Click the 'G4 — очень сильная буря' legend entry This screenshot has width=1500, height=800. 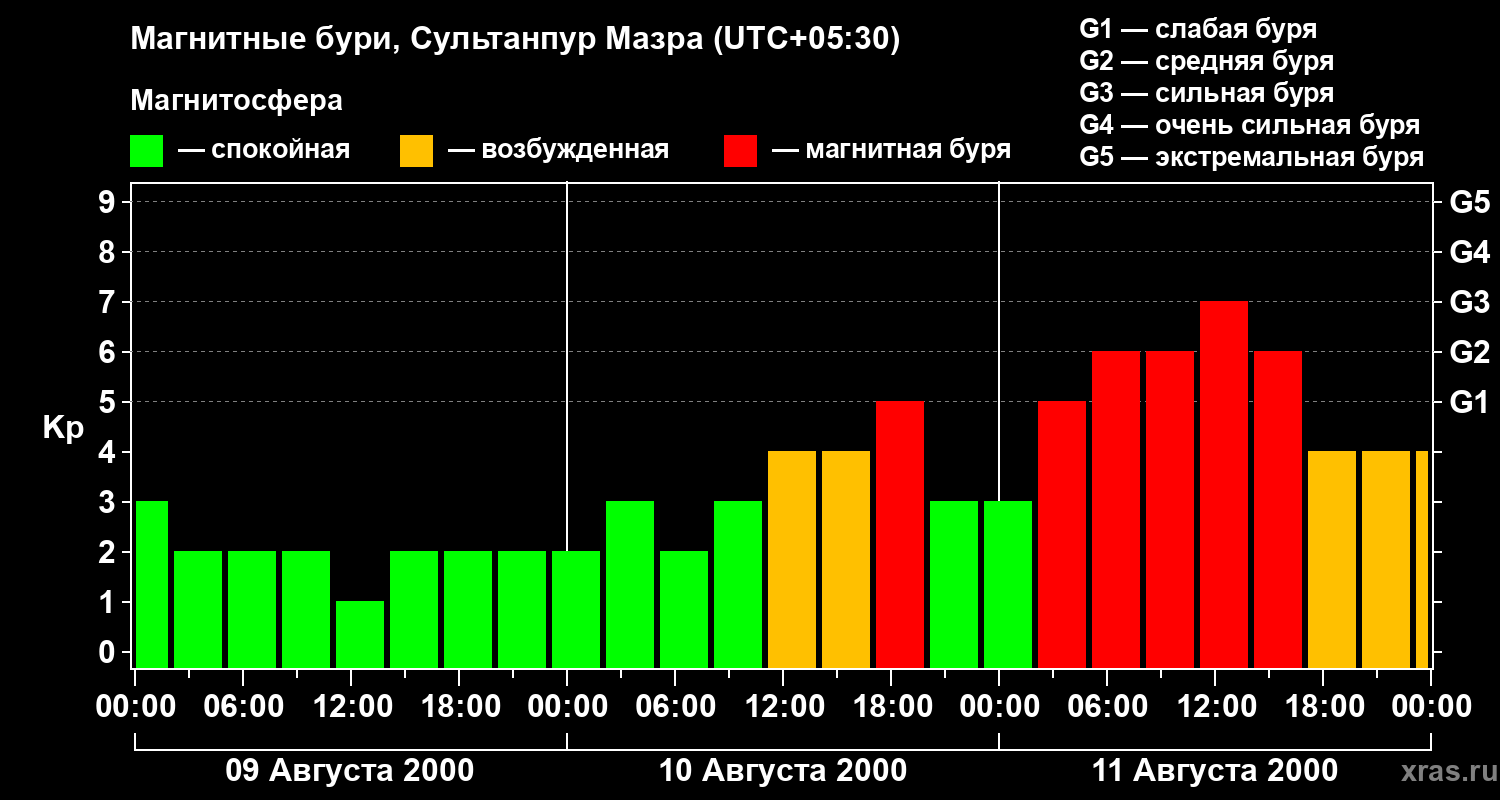pos(1250,125)
